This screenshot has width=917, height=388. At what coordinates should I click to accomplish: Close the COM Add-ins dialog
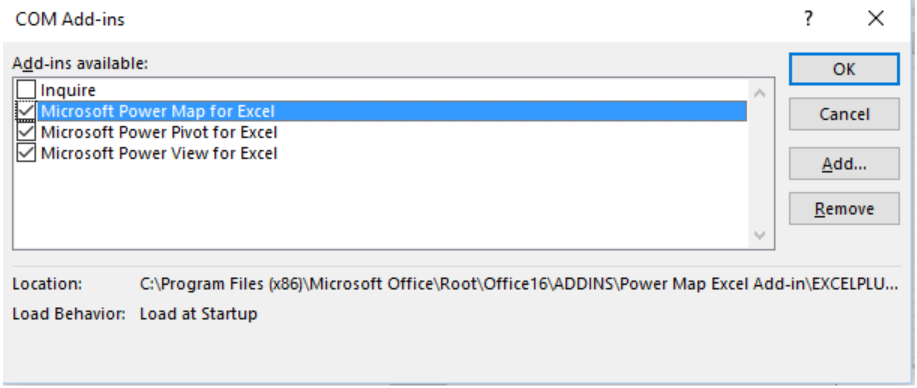pyautogui.click(x=875, y=19)
